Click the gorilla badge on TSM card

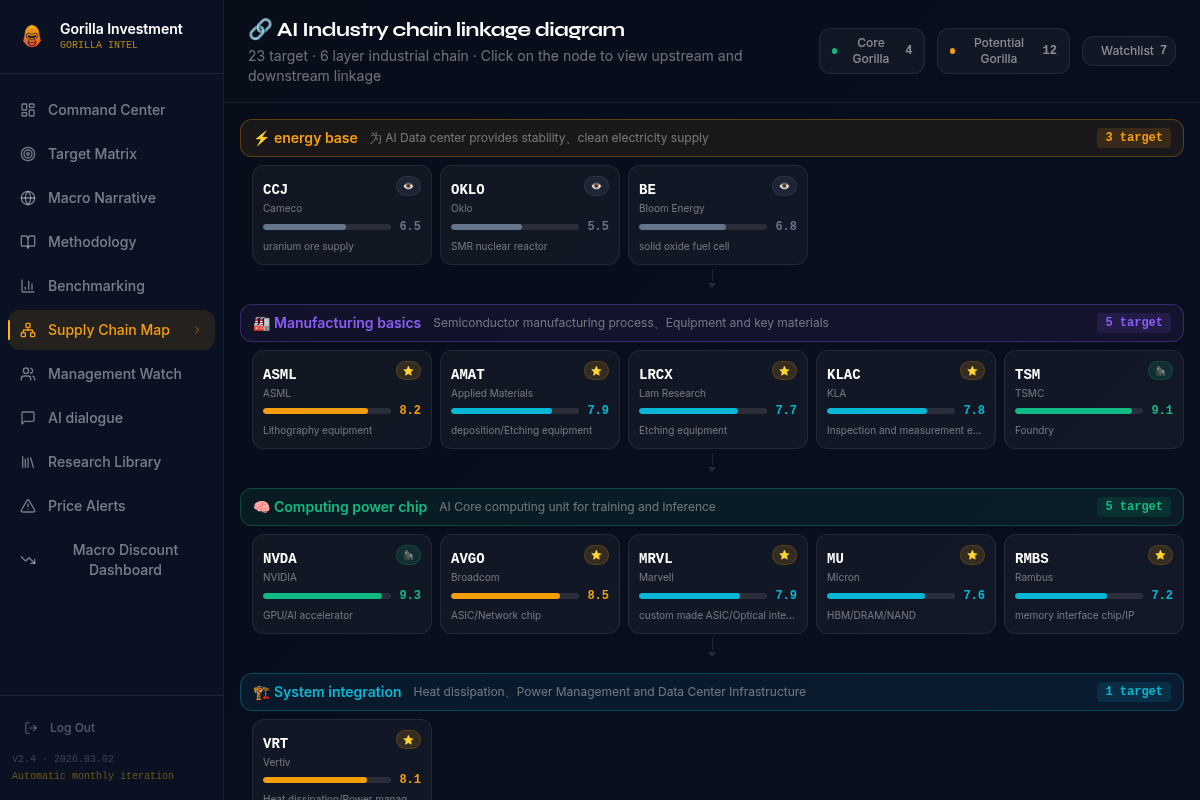tap(1160, 371)
